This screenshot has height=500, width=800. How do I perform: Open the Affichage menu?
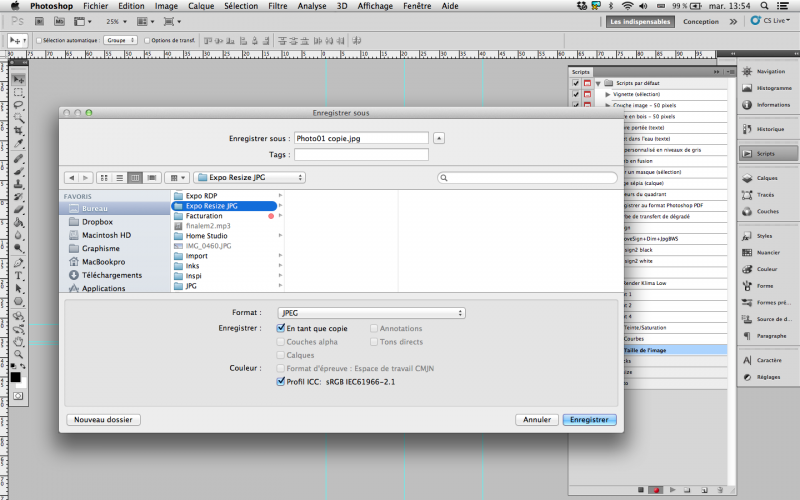375,6
